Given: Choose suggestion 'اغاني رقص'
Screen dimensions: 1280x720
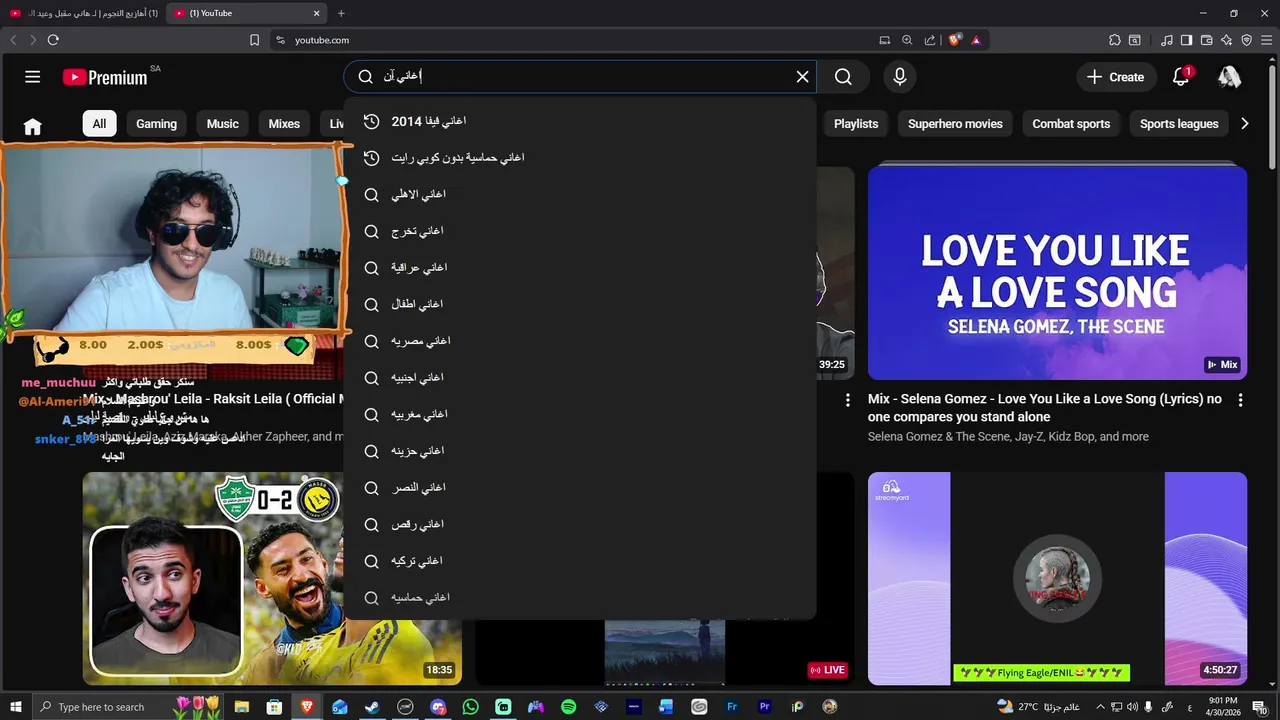Looking at the screenshot, I should (580, 524).
